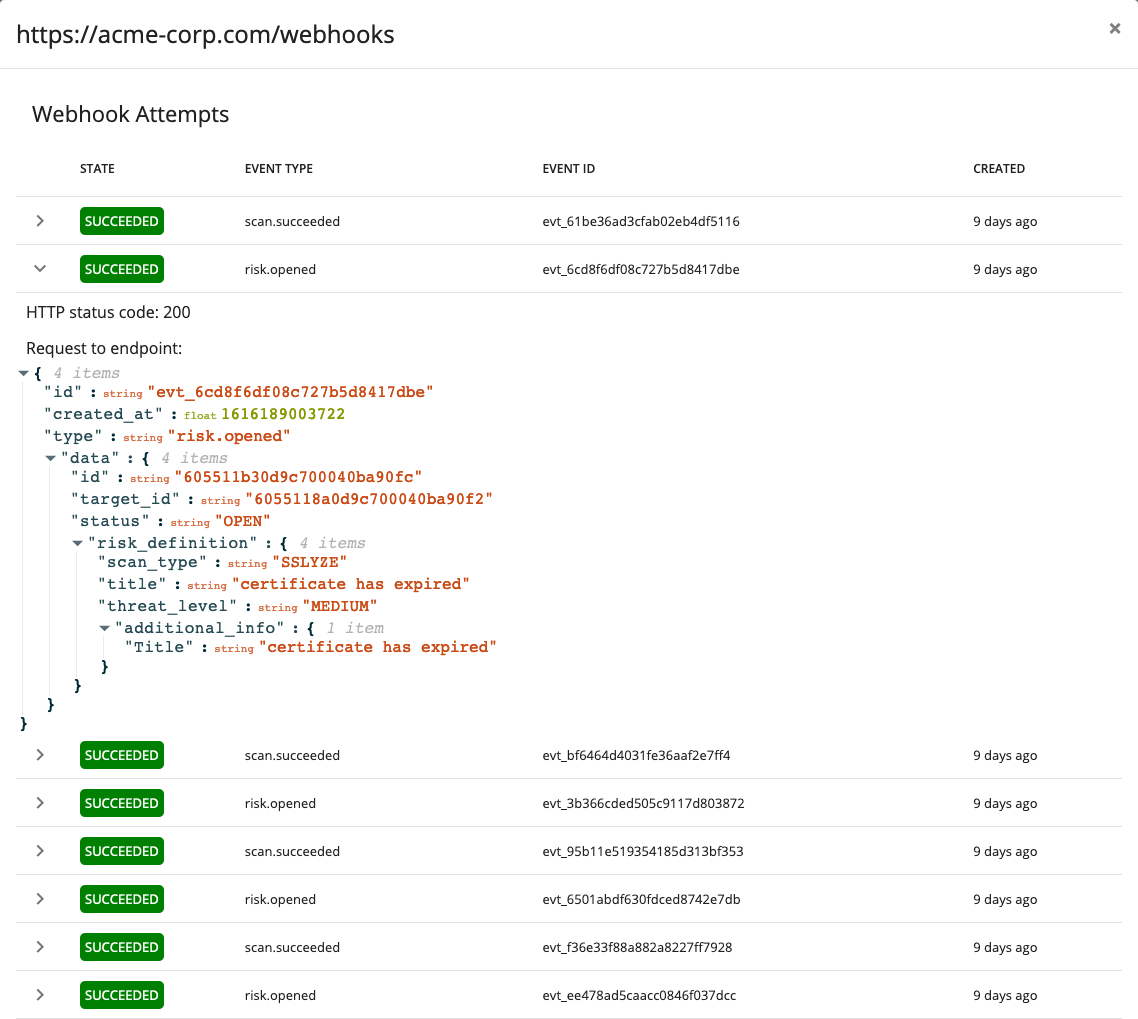Click the EVENT TYPE column header

tap(279, 168)
